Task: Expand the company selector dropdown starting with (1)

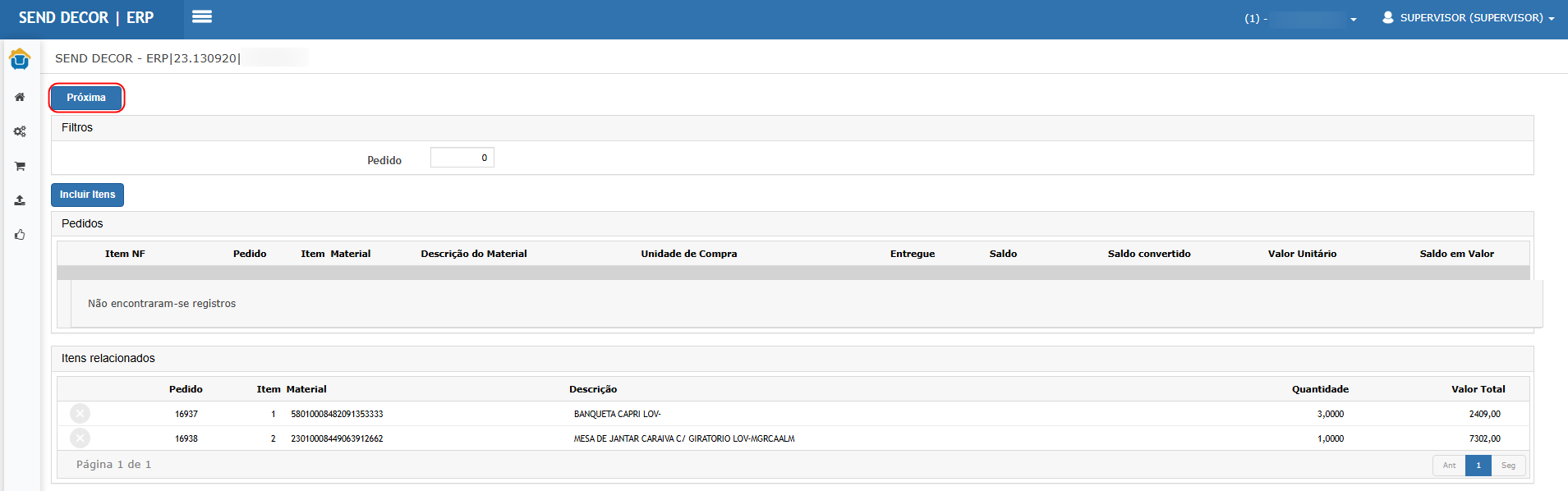Action: click(1300, 18)
